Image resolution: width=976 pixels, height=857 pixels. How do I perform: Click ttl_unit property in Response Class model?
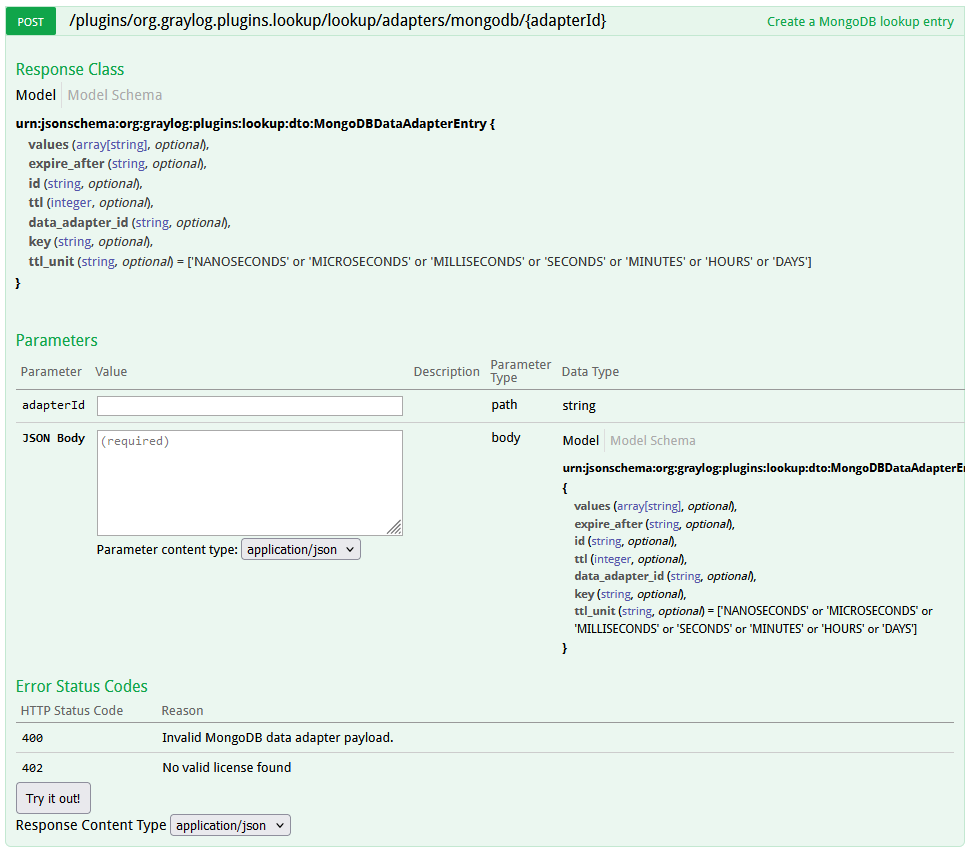[x=52, y=261]
